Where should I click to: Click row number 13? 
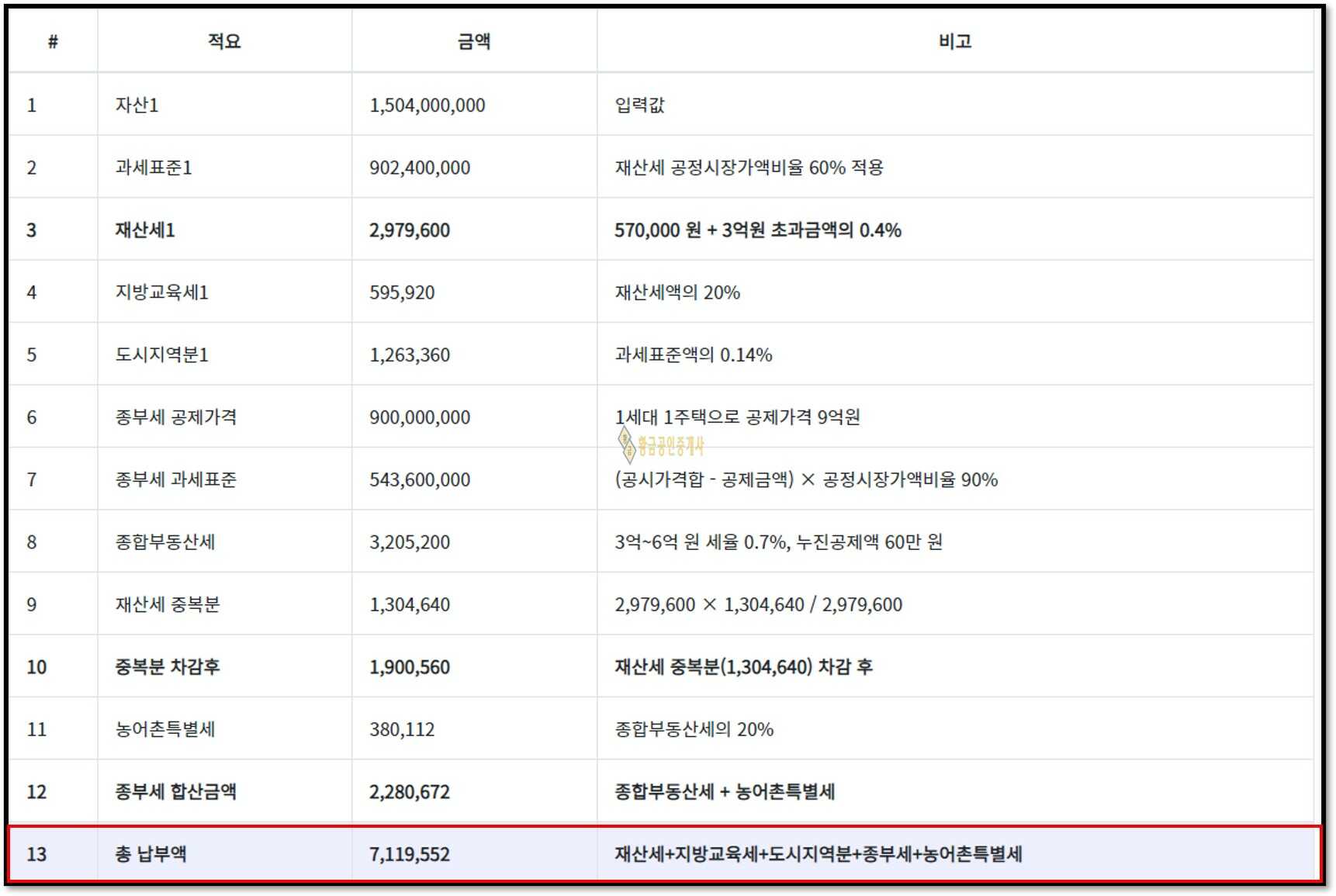[36, 854]
